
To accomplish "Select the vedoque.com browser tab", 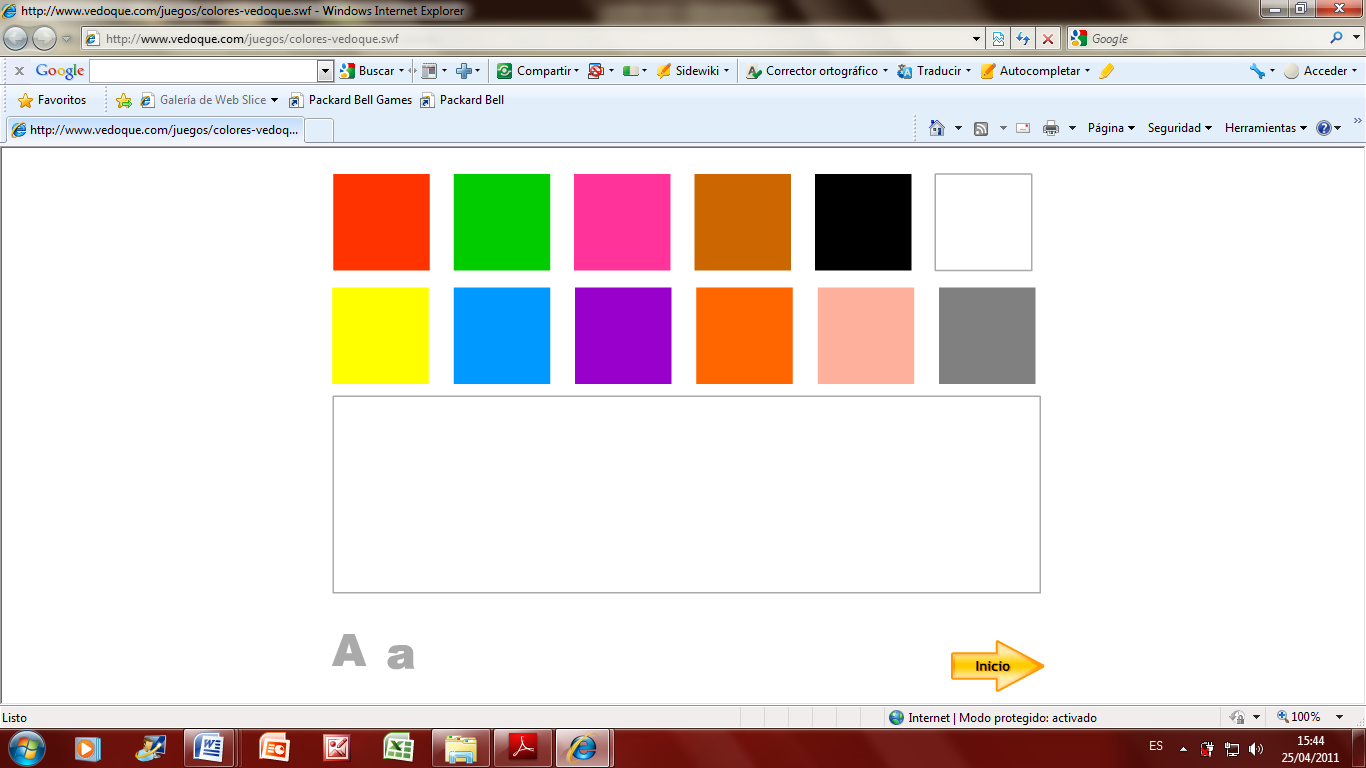I will [x=155, y=130].
